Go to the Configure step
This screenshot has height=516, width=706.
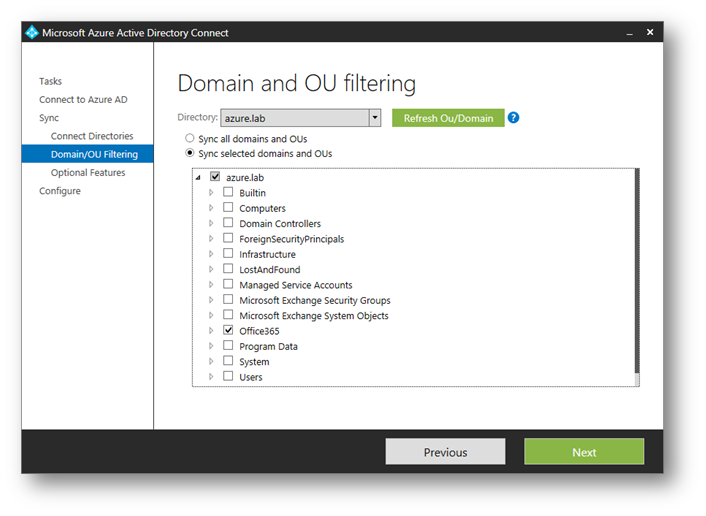pyautogui.click(x=60, y=191)
